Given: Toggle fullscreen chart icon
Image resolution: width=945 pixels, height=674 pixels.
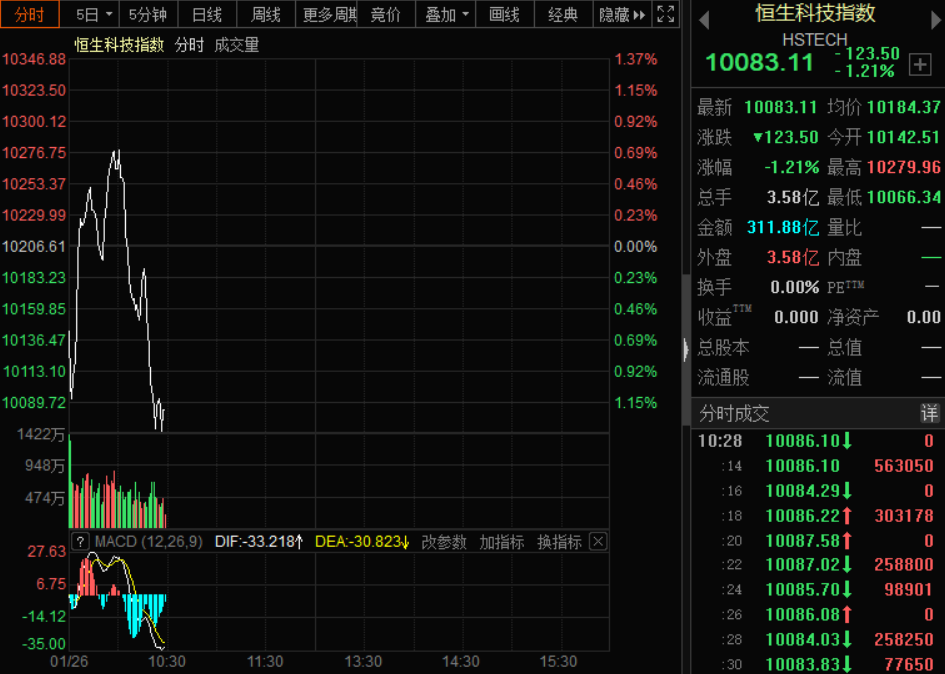Looking at the screenshot, I should 665,14.
